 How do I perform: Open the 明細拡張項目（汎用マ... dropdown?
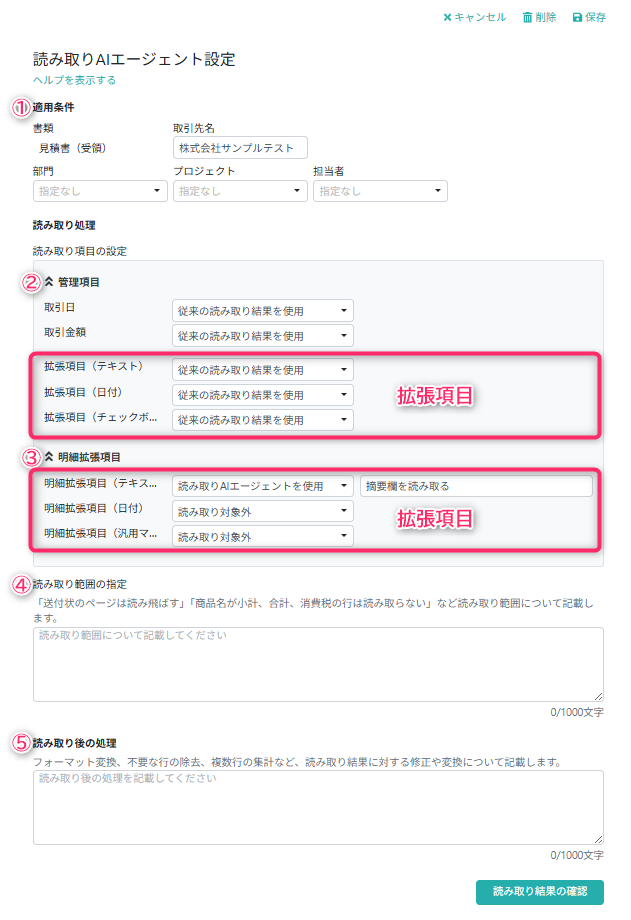262,537
